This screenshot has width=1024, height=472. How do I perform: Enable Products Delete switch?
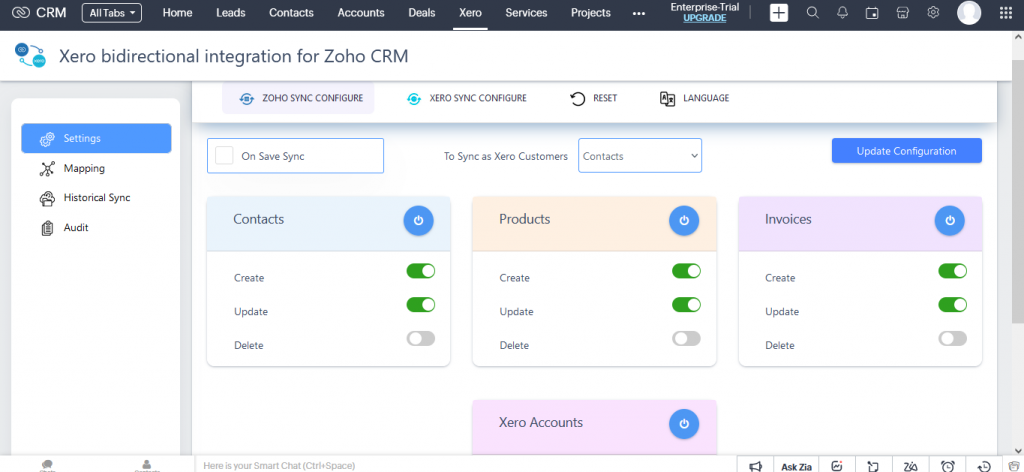686,338
